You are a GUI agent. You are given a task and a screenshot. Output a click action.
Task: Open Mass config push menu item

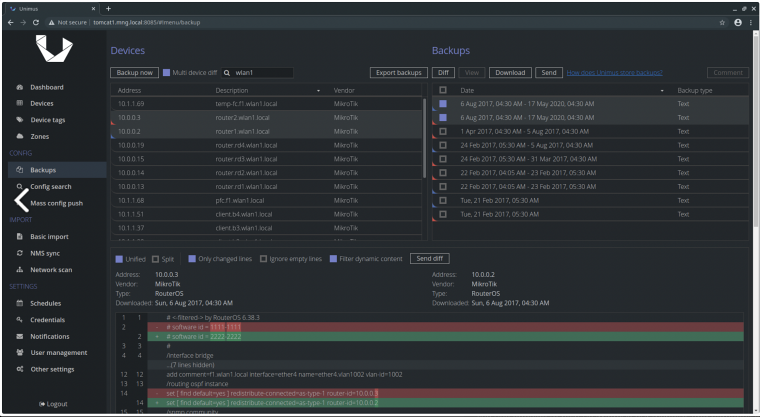tap(57, 203)
